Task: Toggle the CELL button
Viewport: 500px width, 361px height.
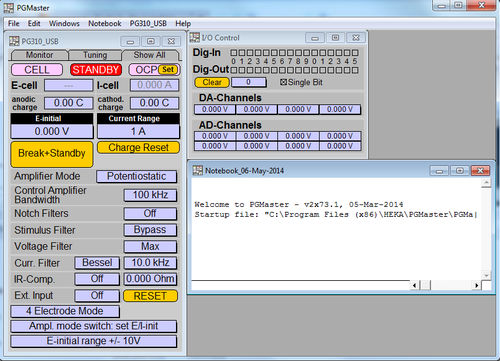Action: [37, 70]
